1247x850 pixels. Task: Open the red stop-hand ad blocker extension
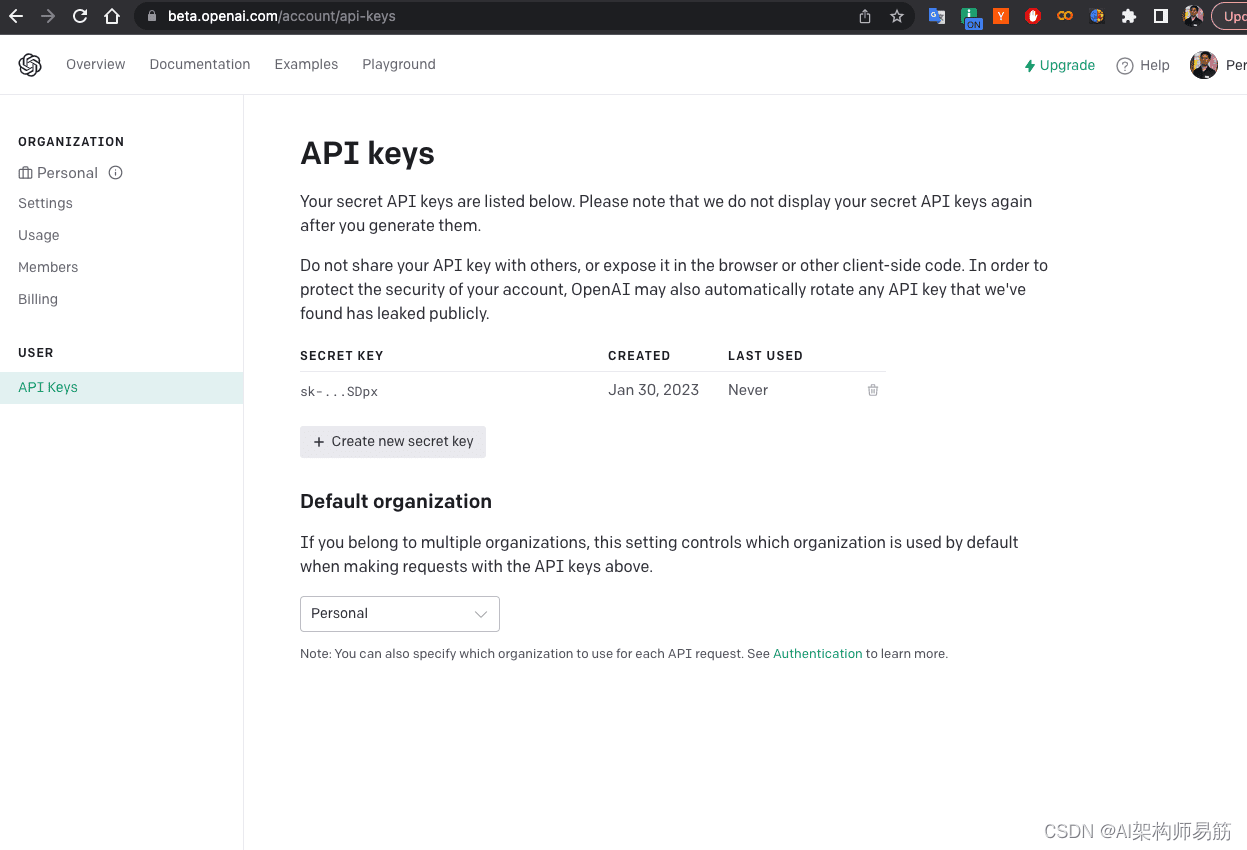click(x=1033, y=16)
